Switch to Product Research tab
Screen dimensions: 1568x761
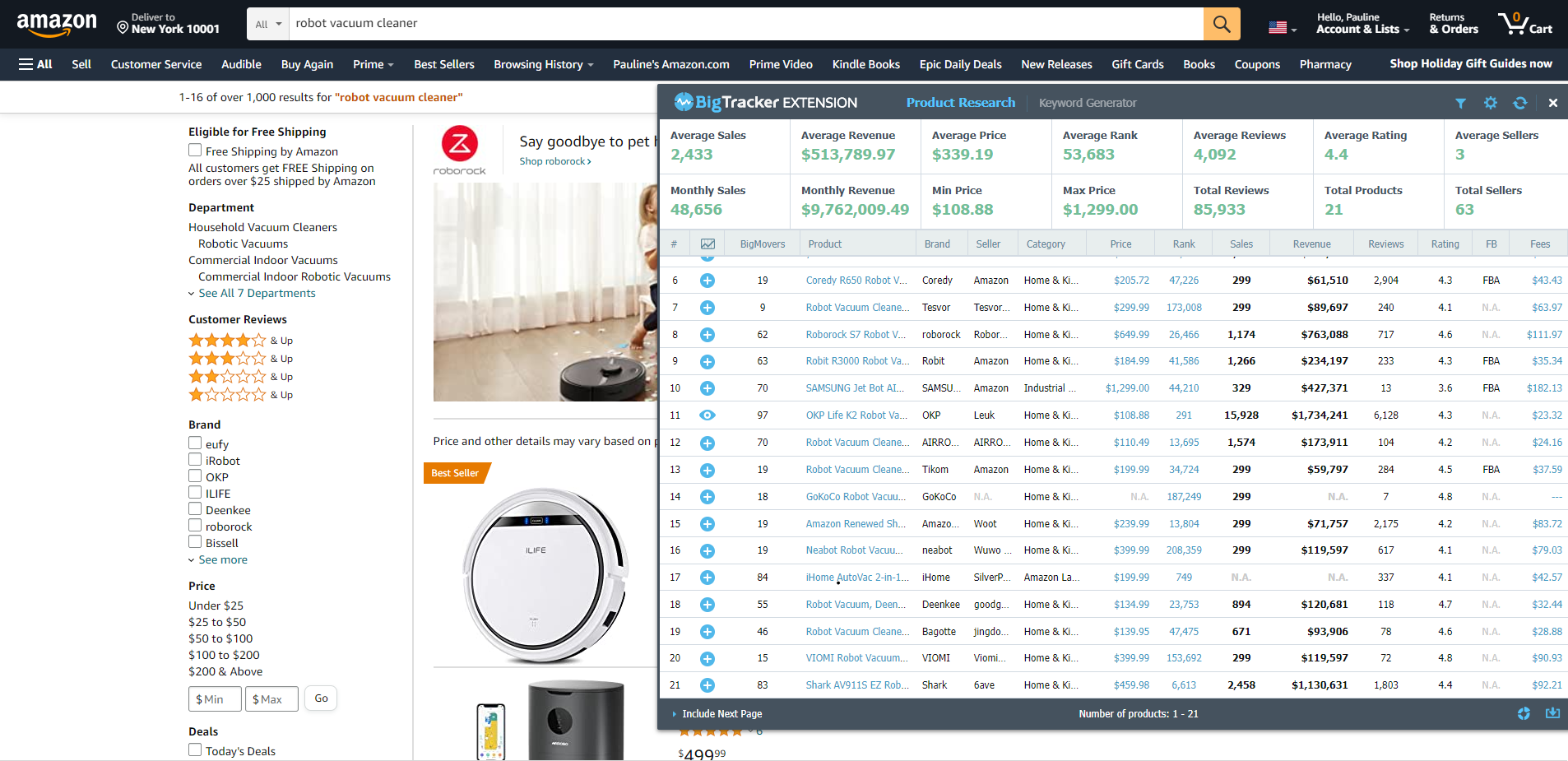pos(961,103)
